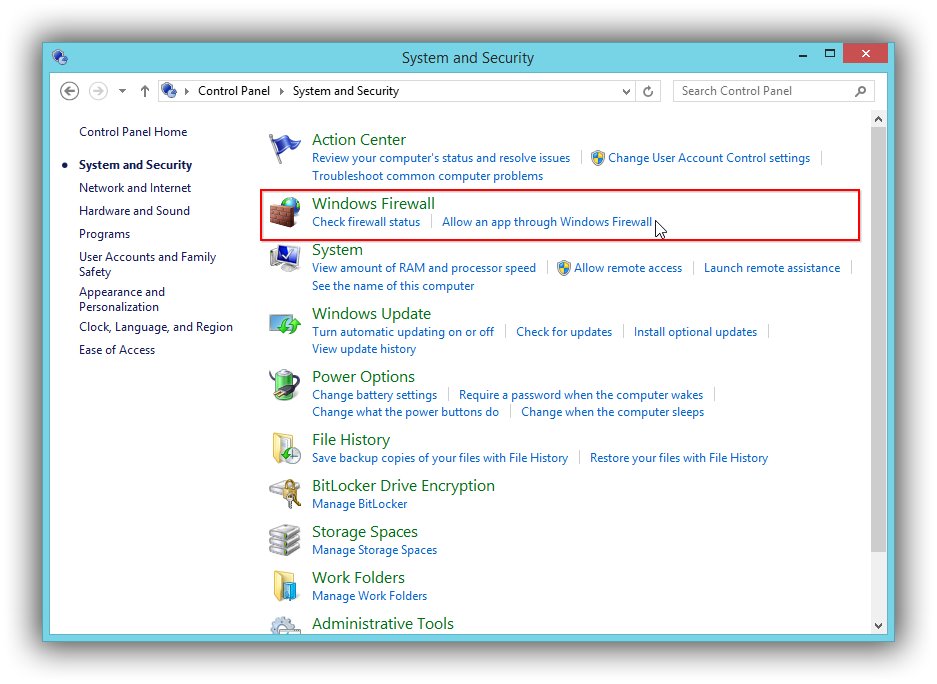
Task: Click the Power Options battery icon
Action: (x=284, y=385)
